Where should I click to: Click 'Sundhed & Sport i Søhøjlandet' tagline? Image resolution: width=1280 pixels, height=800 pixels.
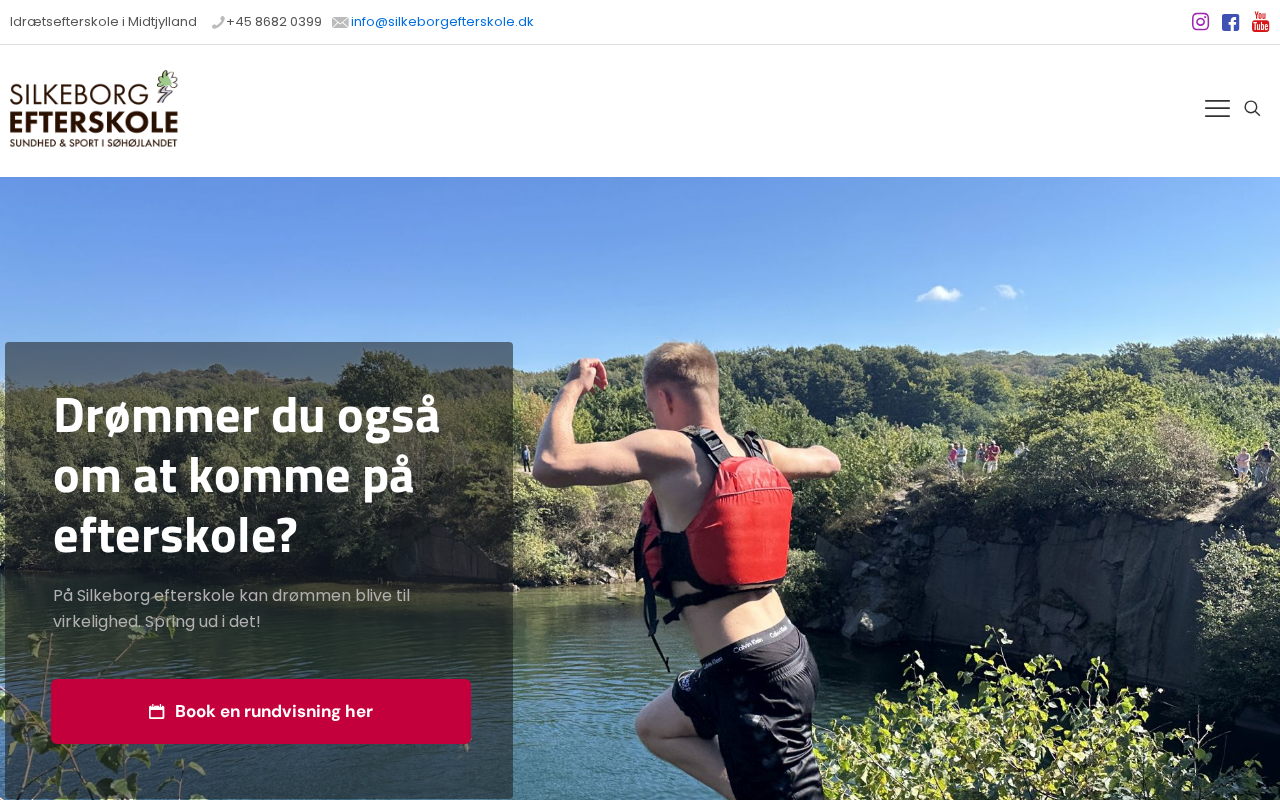coord(94,143)
